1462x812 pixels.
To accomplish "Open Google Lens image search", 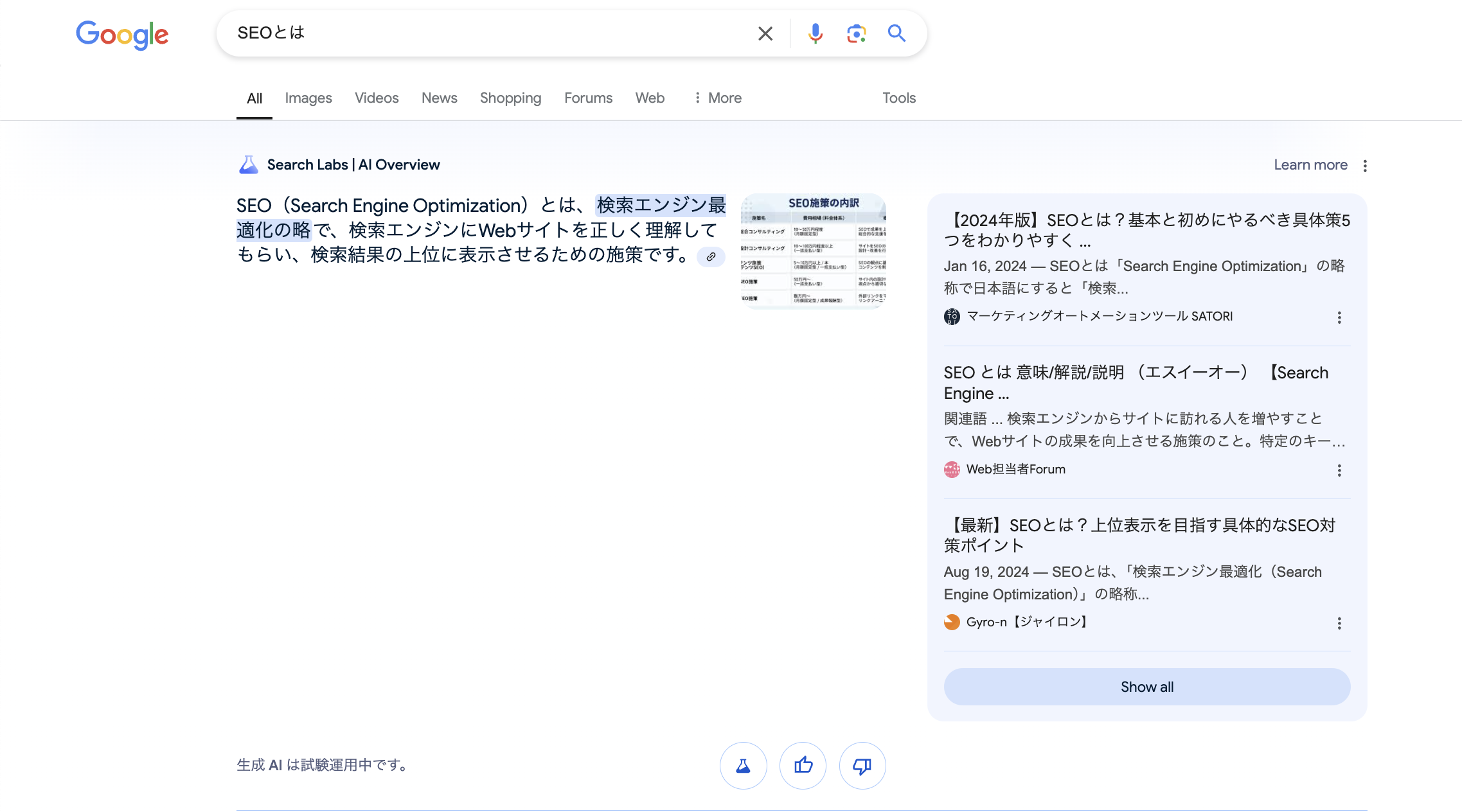I will pos(855,33).
